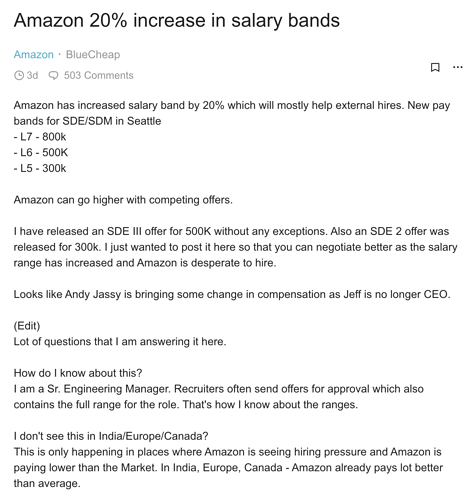Click the L7 - 800k list line
Viewport: 474px width, 500px height.
[x=40, y=137]
